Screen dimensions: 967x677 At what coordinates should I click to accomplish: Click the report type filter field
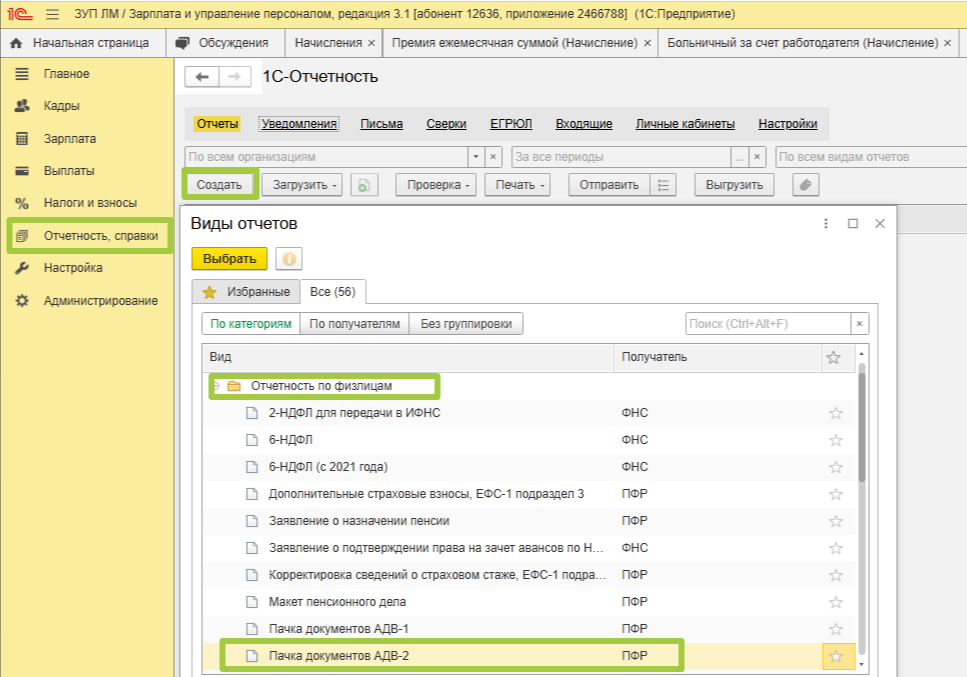[x=871, y=157]
